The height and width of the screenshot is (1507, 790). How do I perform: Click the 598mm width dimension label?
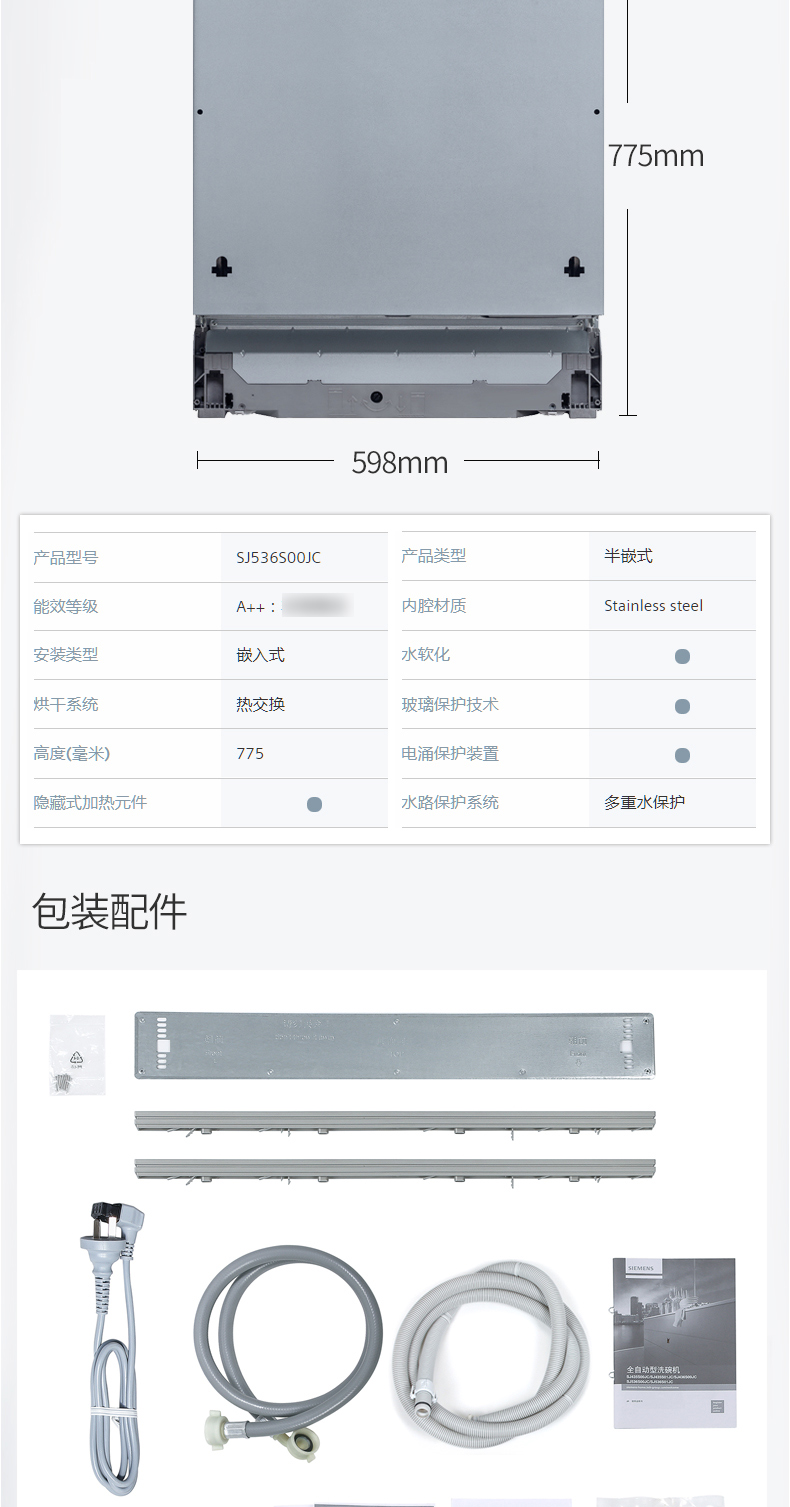point(400,463)
